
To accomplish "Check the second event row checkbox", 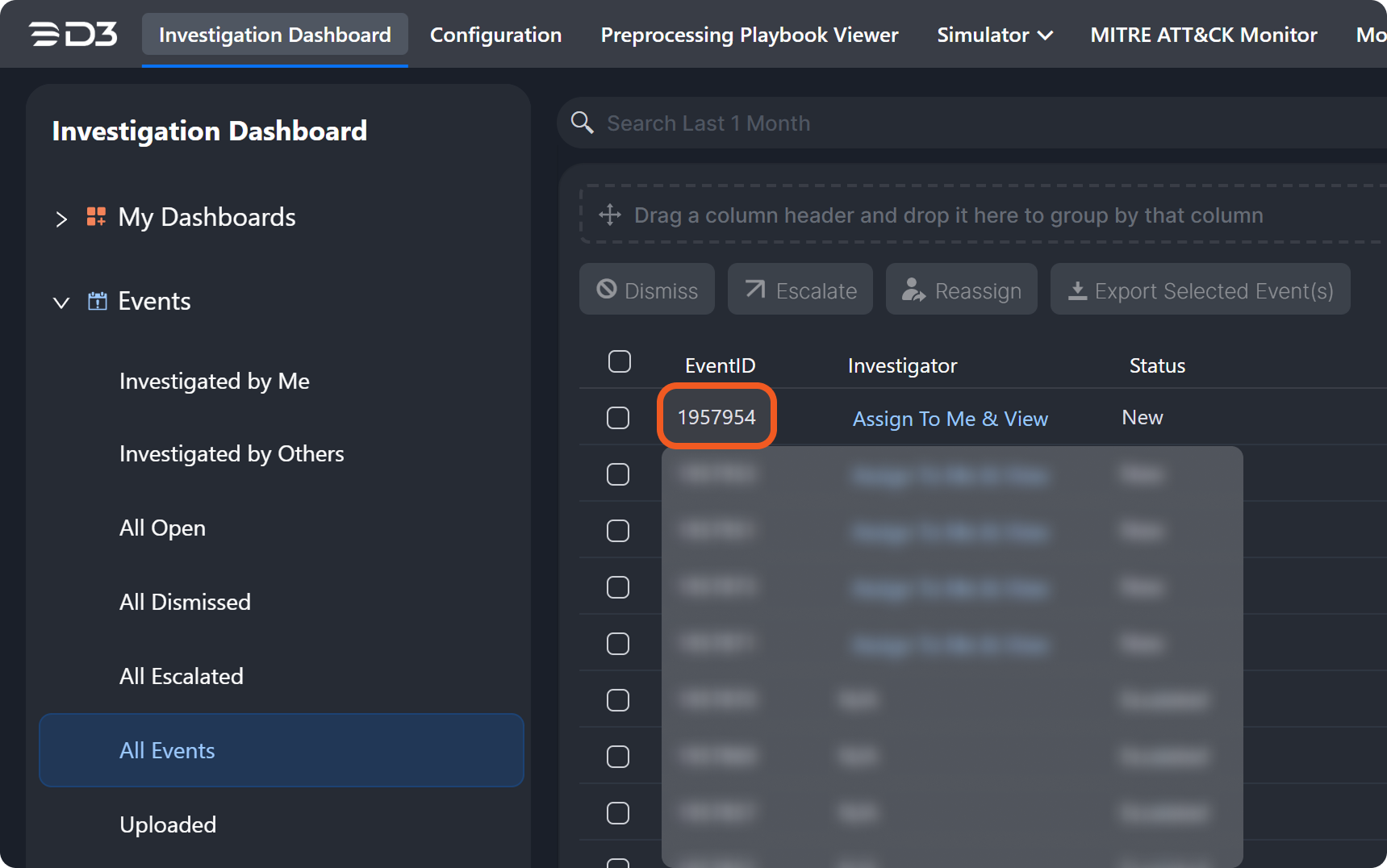I will tap(618, 474).
